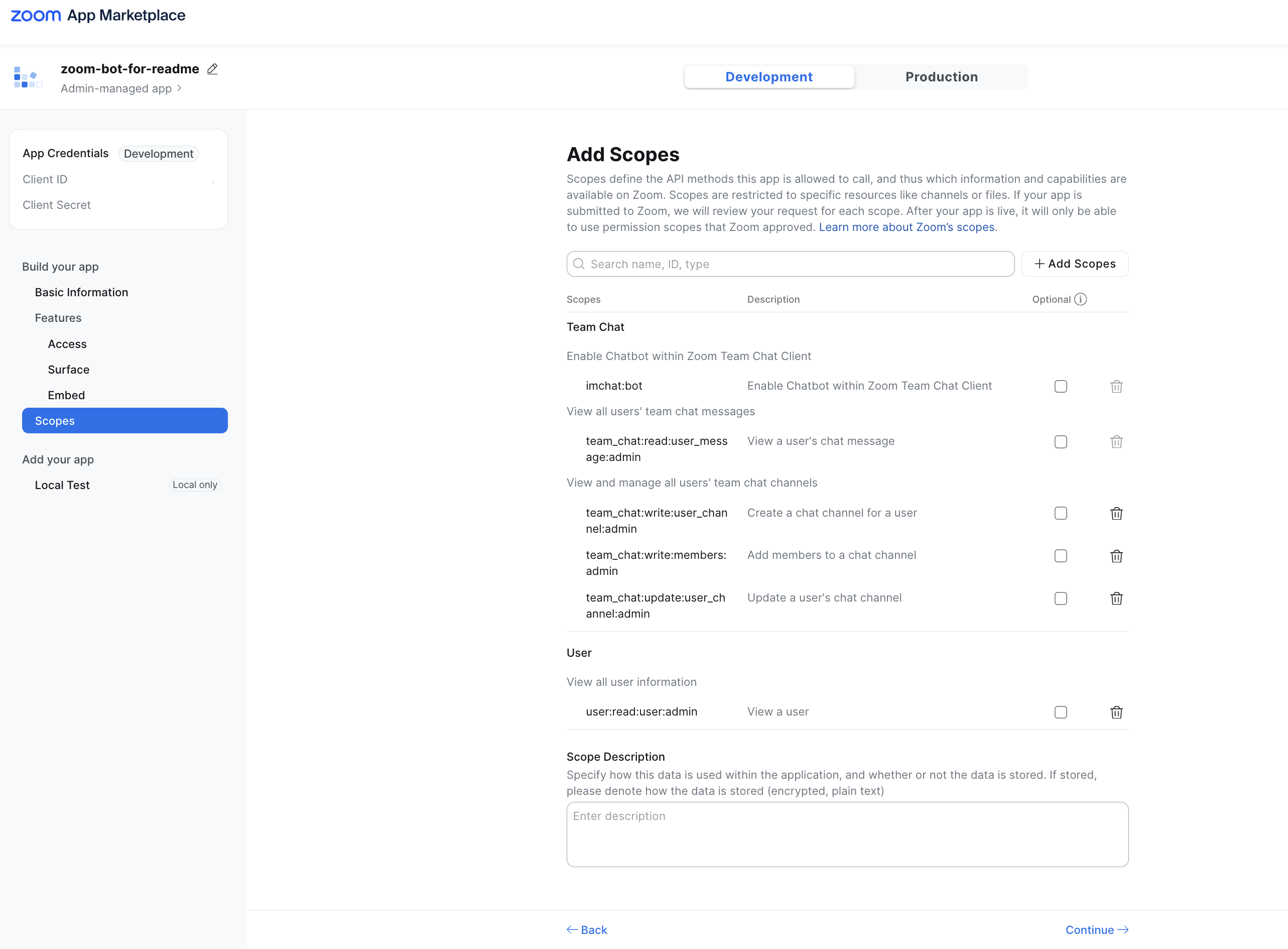This screenshot has width=1288, height=949.
Task: Collapse the Features sidebar section
Action: [x=58, y=318]
